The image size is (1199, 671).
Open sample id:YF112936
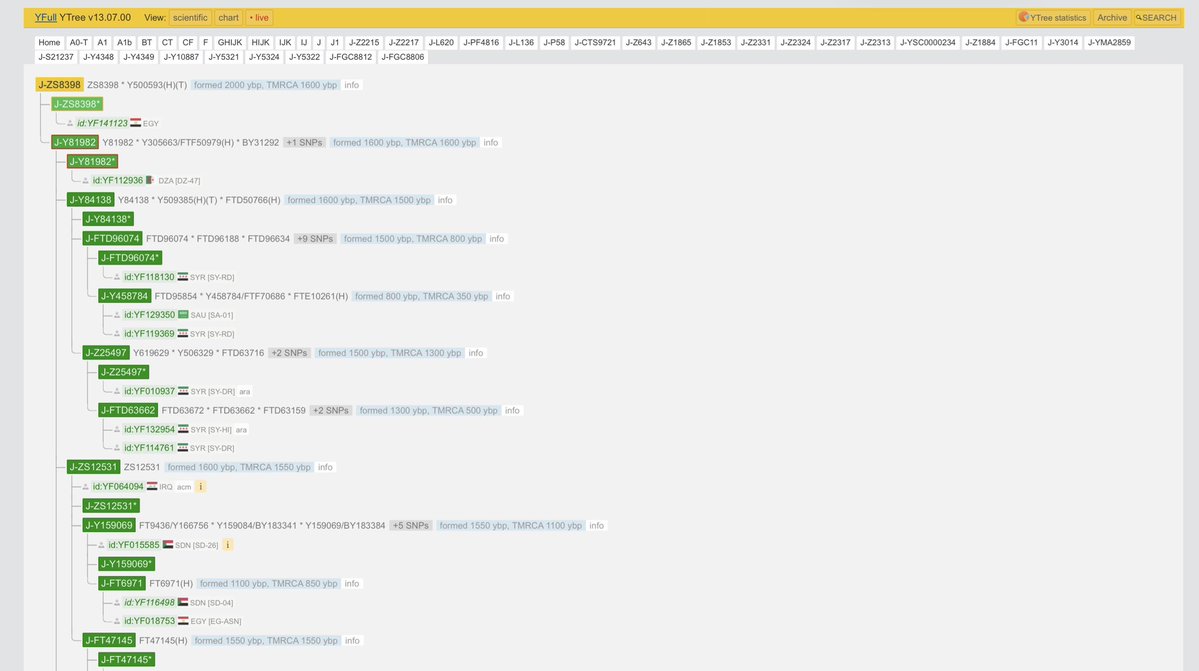(x=118, y=180)
